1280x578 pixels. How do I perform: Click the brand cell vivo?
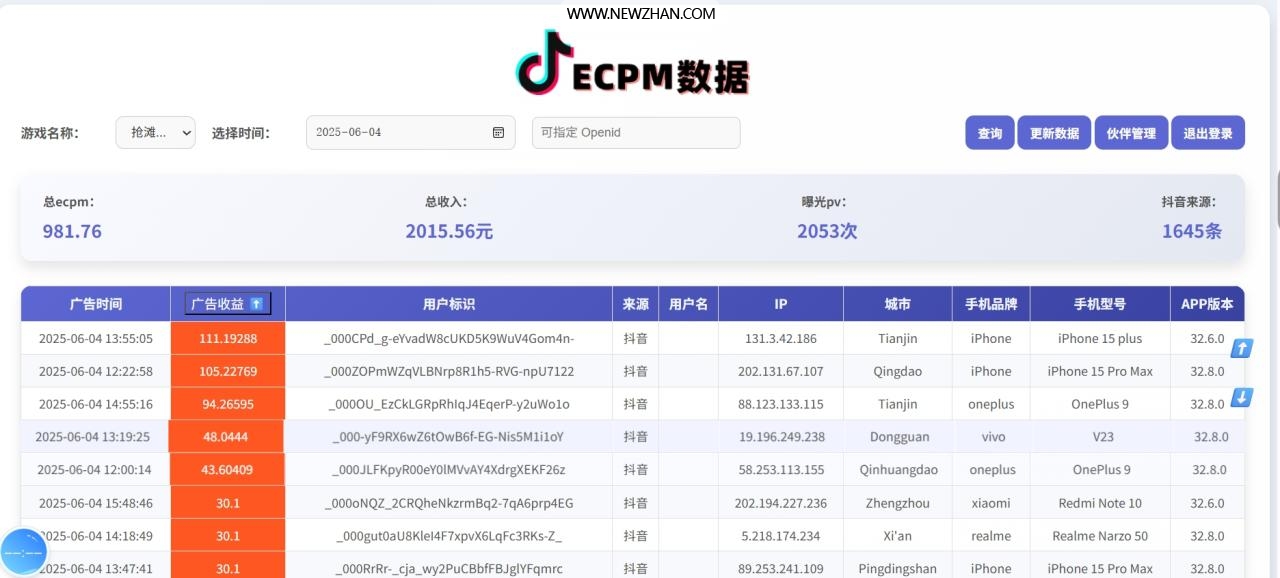pos(993,437)
